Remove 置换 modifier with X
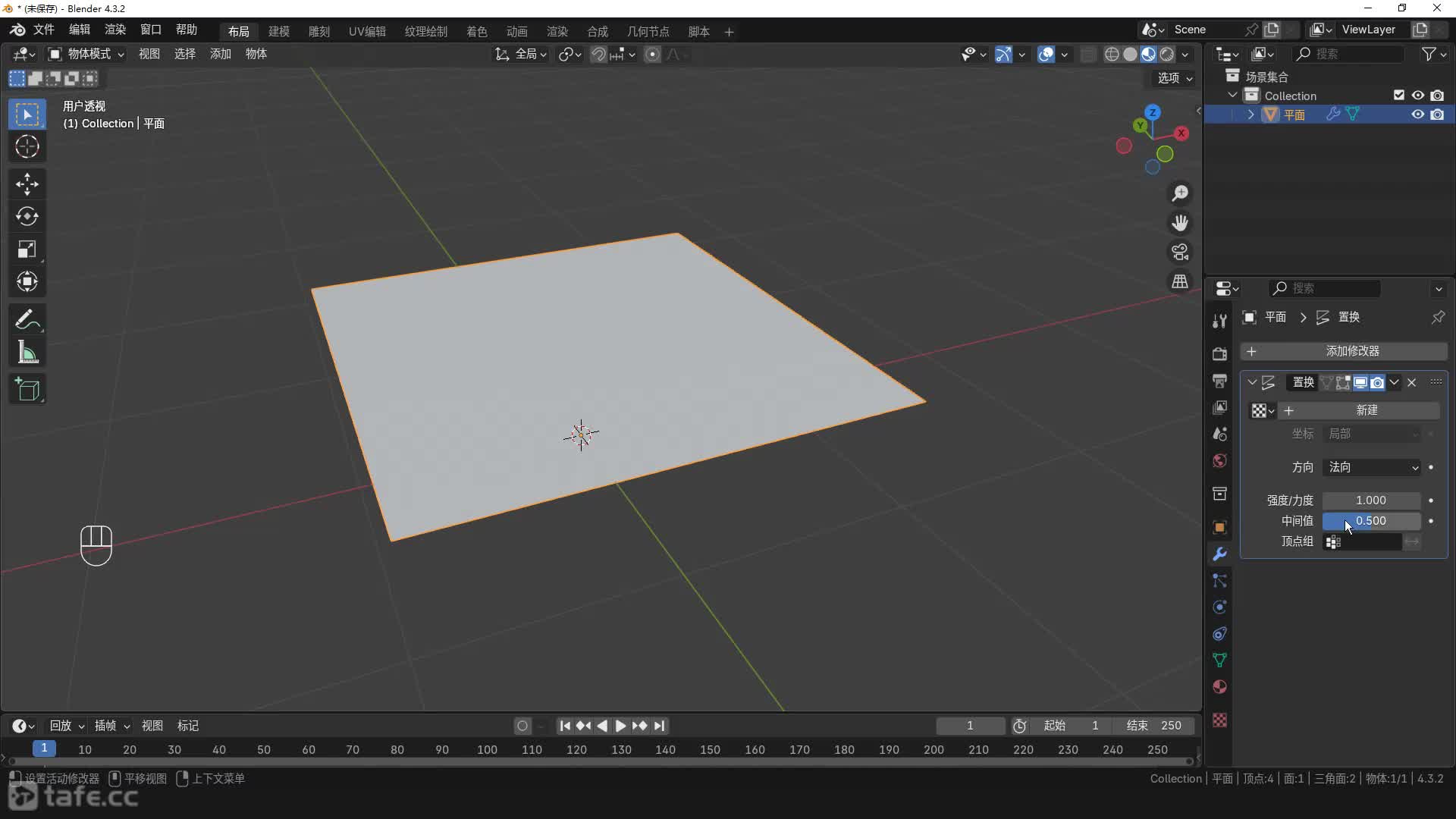Image resolution: width=1456 pixels, height=819 pixels. point(1411,382)
